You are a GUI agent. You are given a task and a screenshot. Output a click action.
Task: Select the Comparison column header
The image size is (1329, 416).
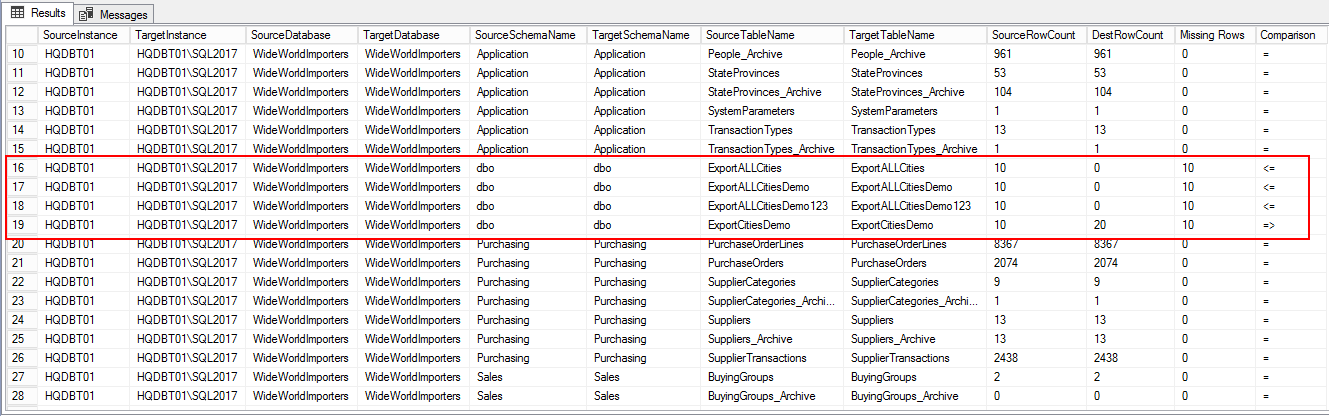coord(1287,35)
